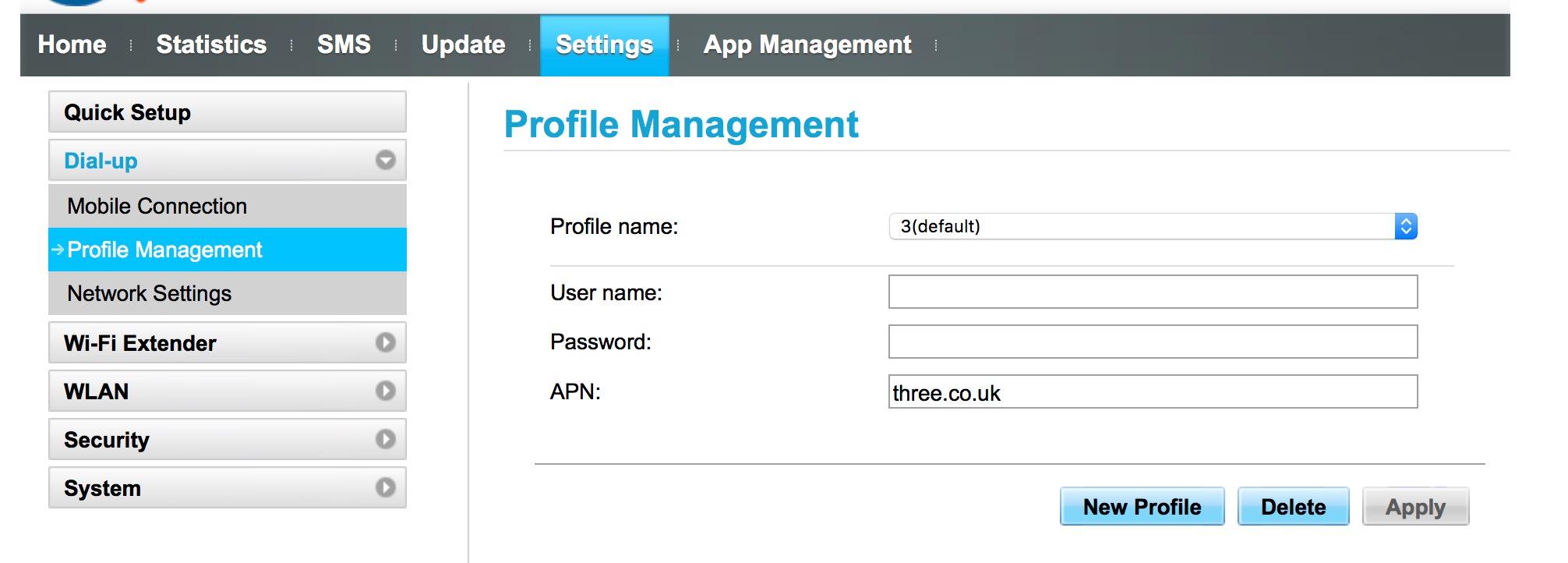Screen dimensions: 1568x563
Task: Expand the Wi-Fi Extender arrow icon
Action: coord(385,342)
